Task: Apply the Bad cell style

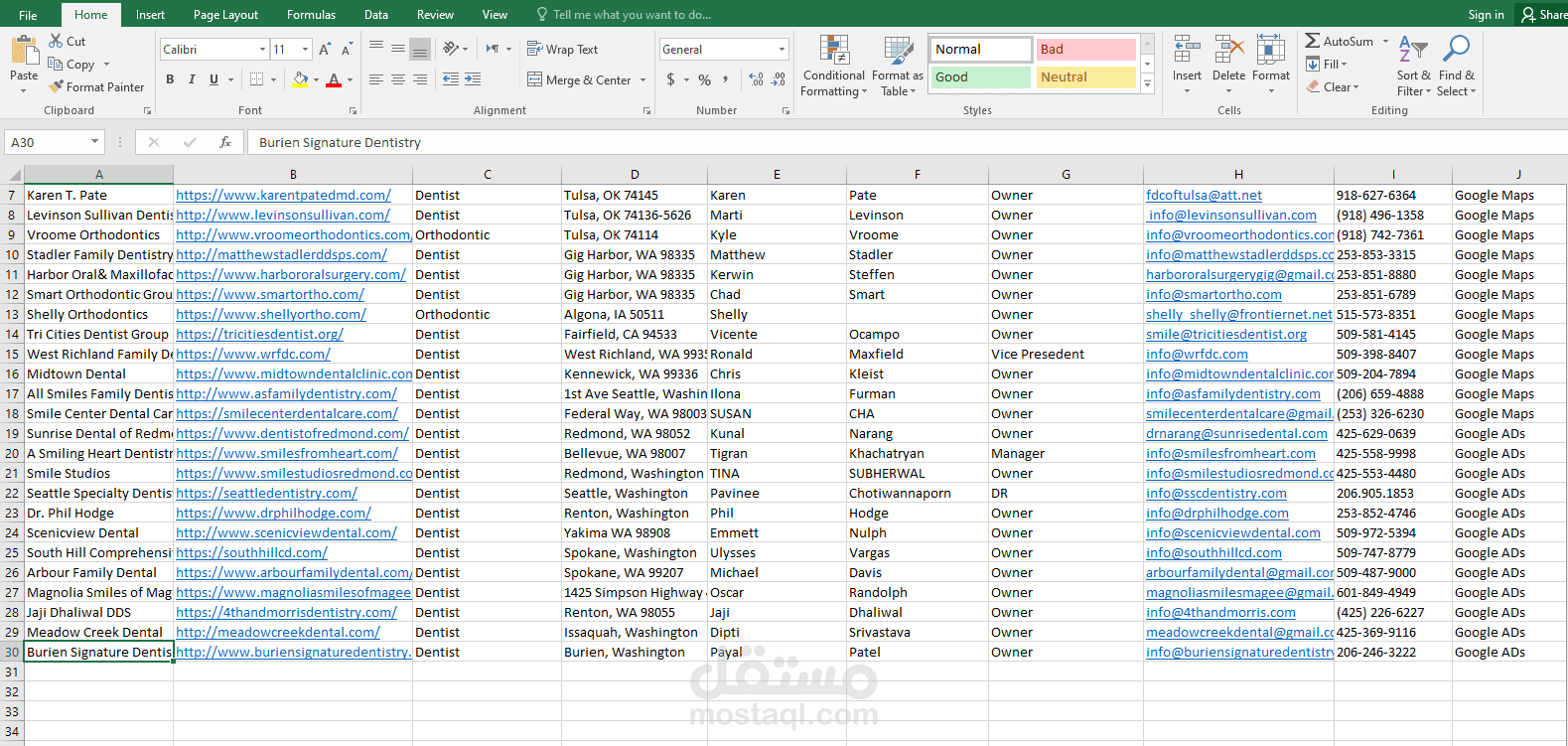Action: point(1085,49)
